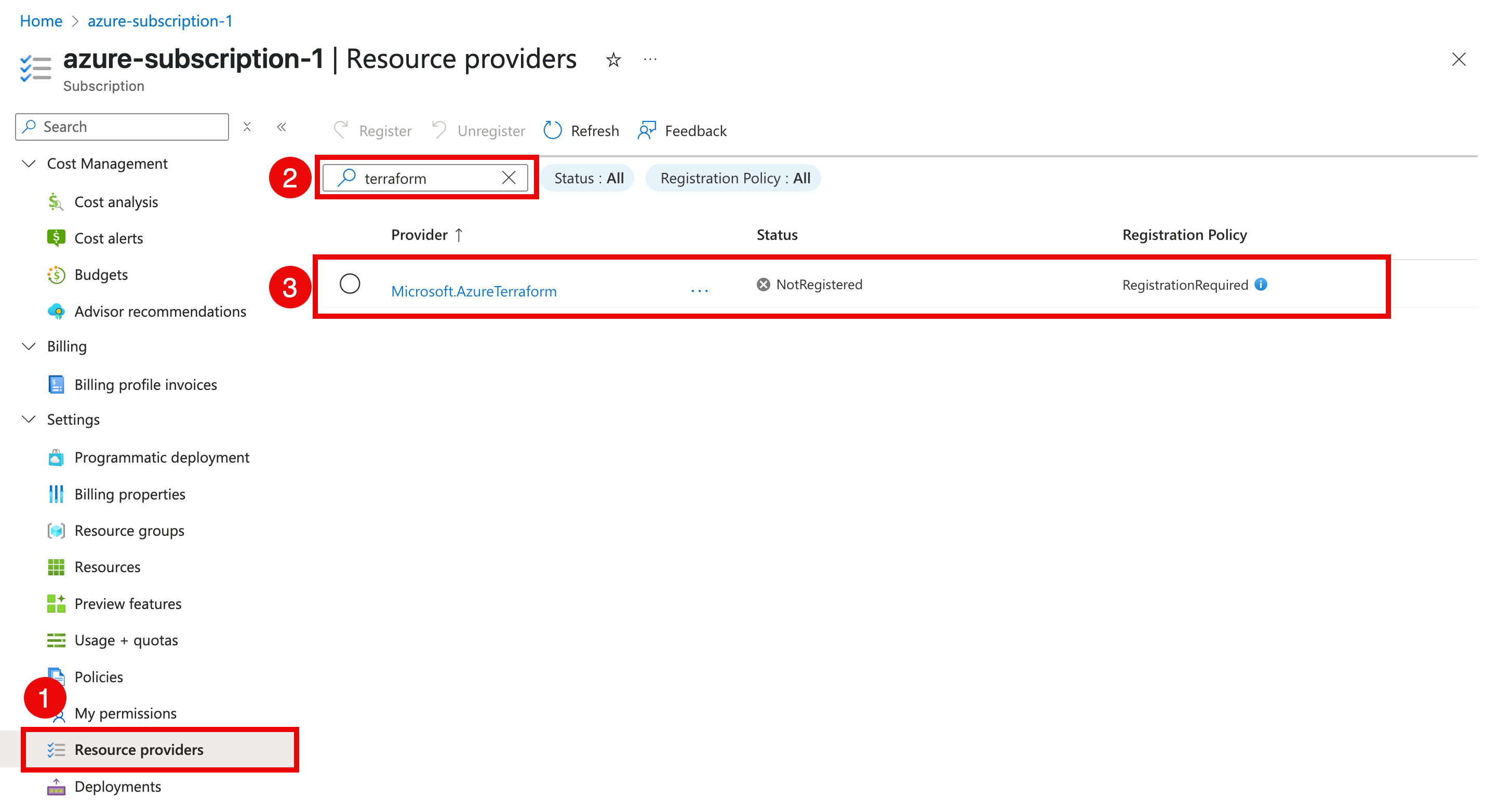Sort by the Provider column
This screenshot has width=1498, height=812.
click(426, 235)
